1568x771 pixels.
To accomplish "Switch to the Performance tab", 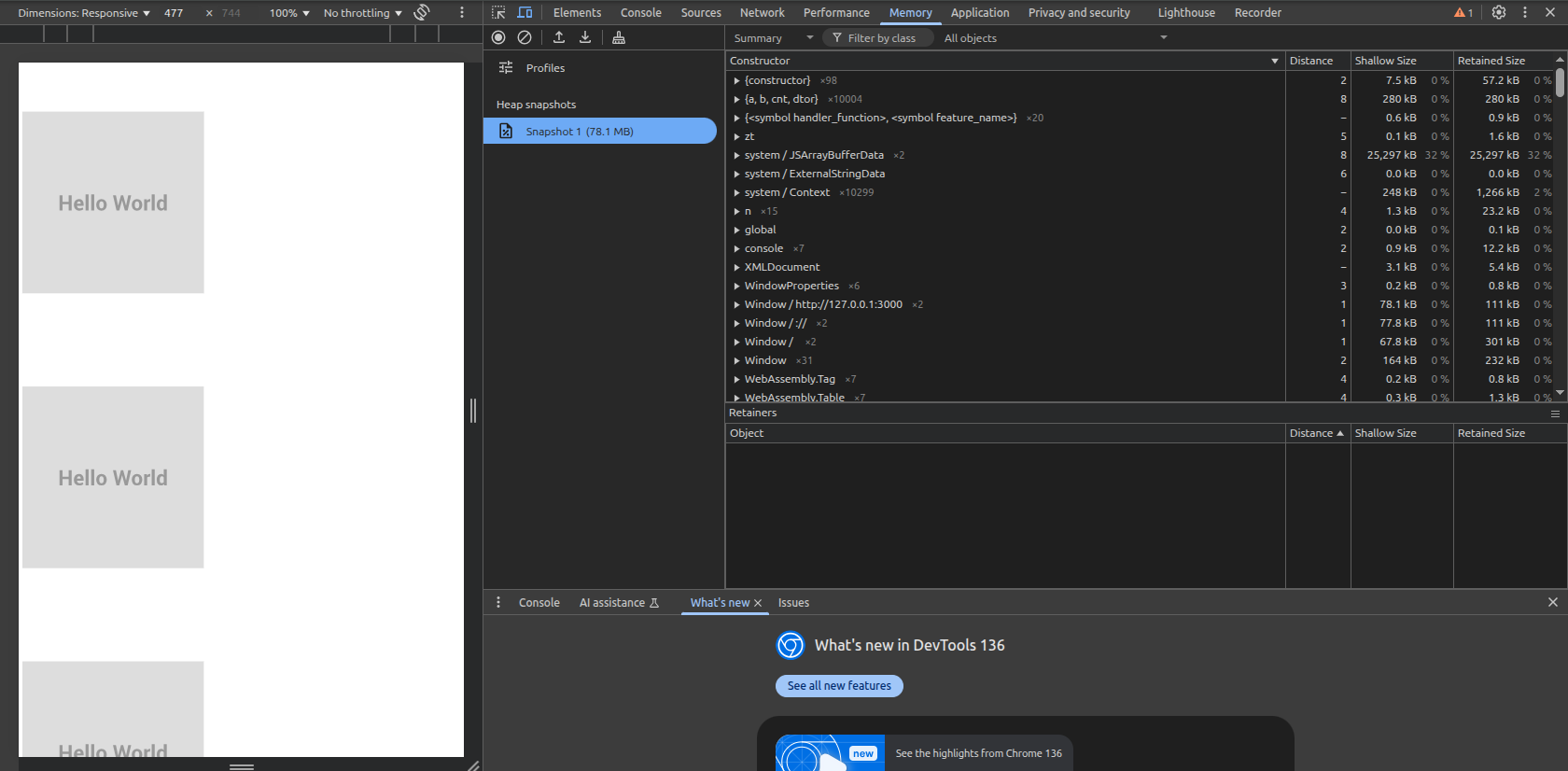I will coord(836,12).
